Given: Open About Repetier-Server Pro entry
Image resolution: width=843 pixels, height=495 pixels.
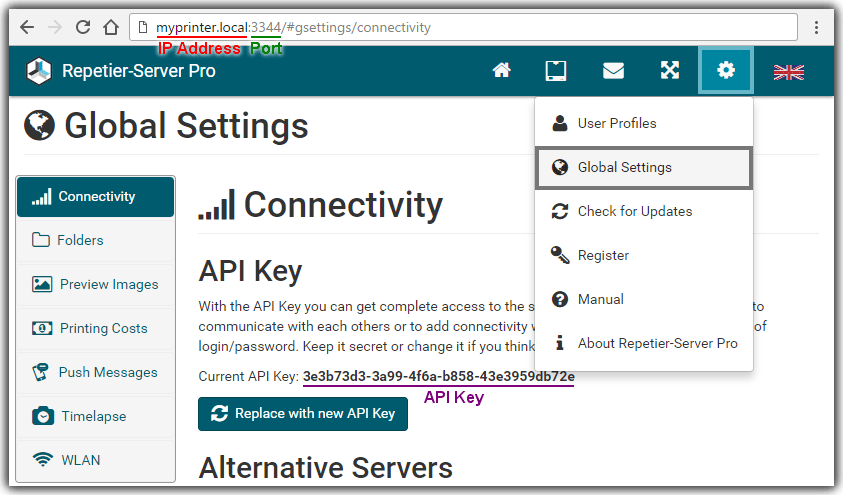Looking at the screenshot, I should point(644,343).
